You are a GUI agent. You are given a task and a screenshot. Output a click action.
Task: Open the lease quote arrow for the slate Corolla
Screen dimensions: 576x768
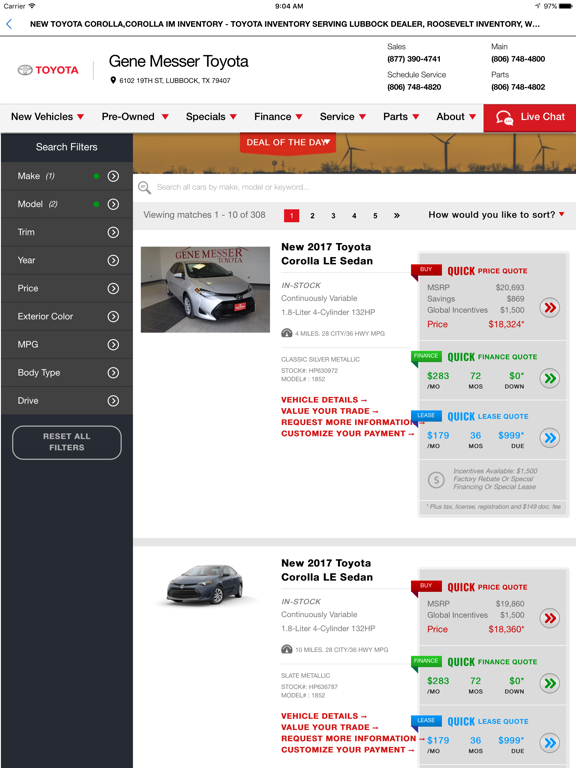click(x=550, y=743)
